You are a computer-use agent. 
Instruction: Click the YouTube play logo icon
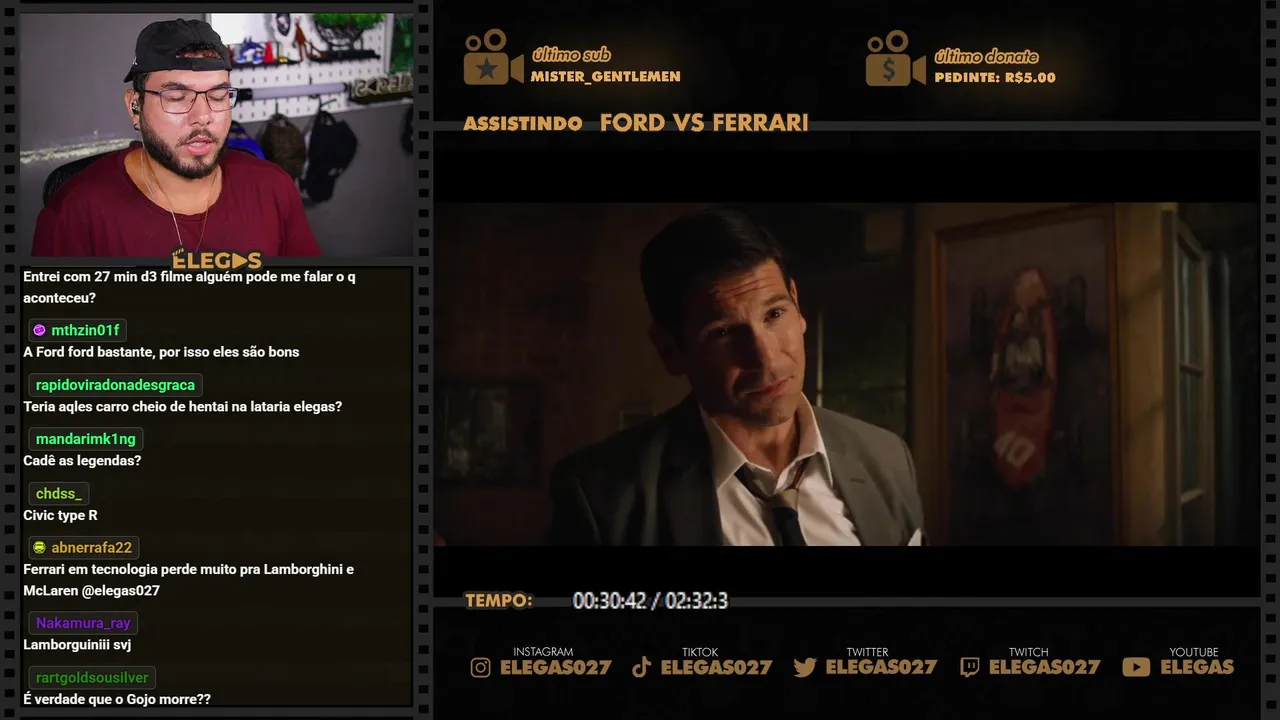[1136, 667]
